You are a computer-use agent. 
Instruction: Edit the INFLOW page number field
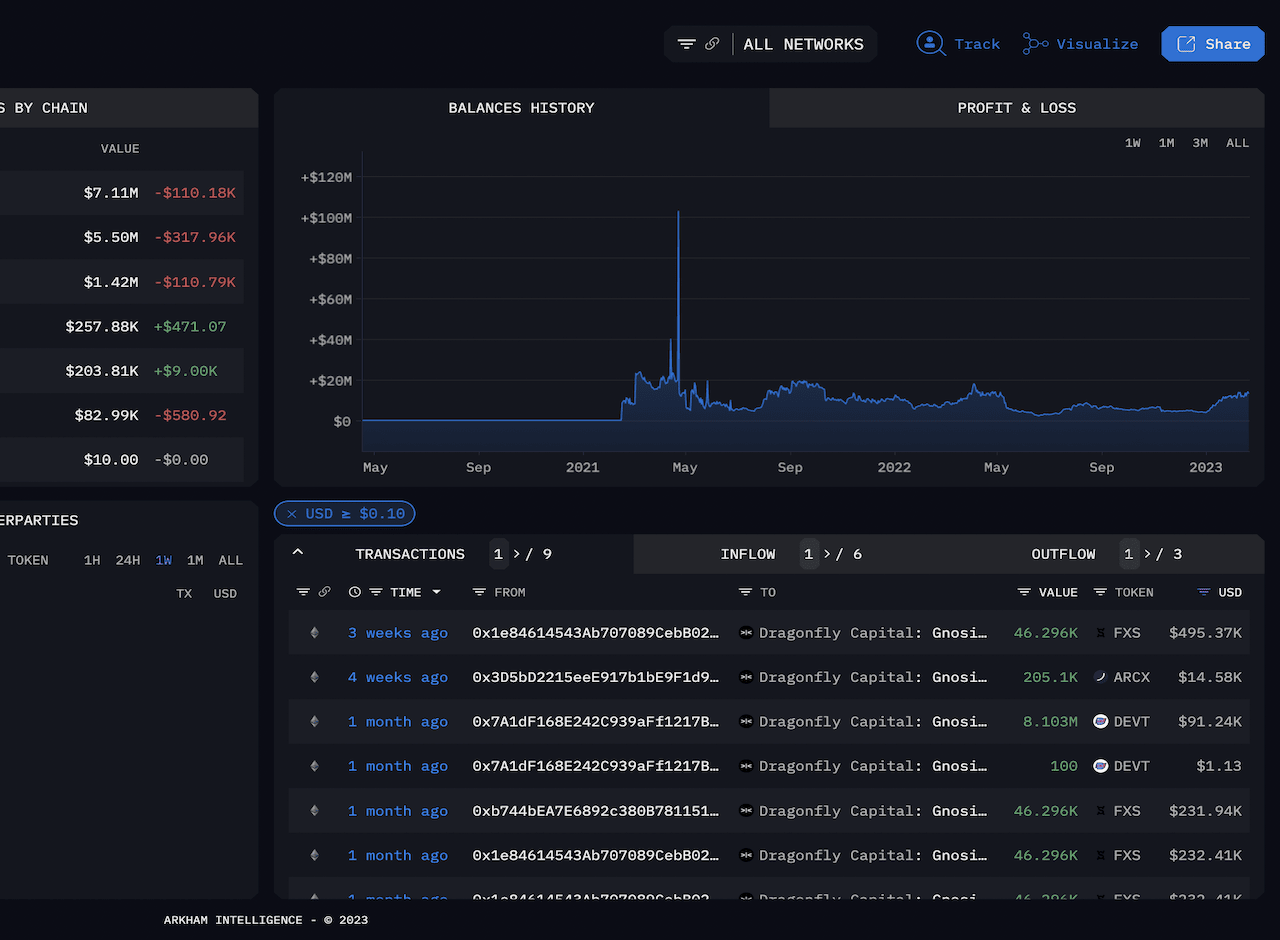pyautogui.click(x=810, y=554)
